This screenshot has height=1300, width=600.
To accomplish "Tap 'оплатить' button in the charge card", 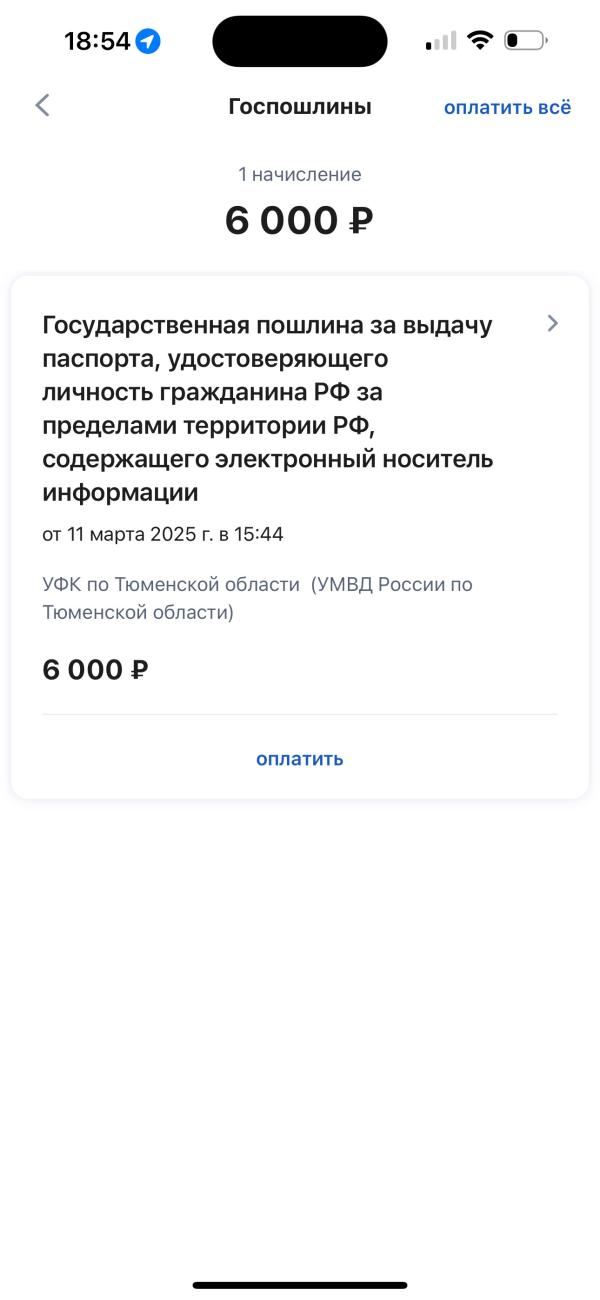I will (300, 759).
